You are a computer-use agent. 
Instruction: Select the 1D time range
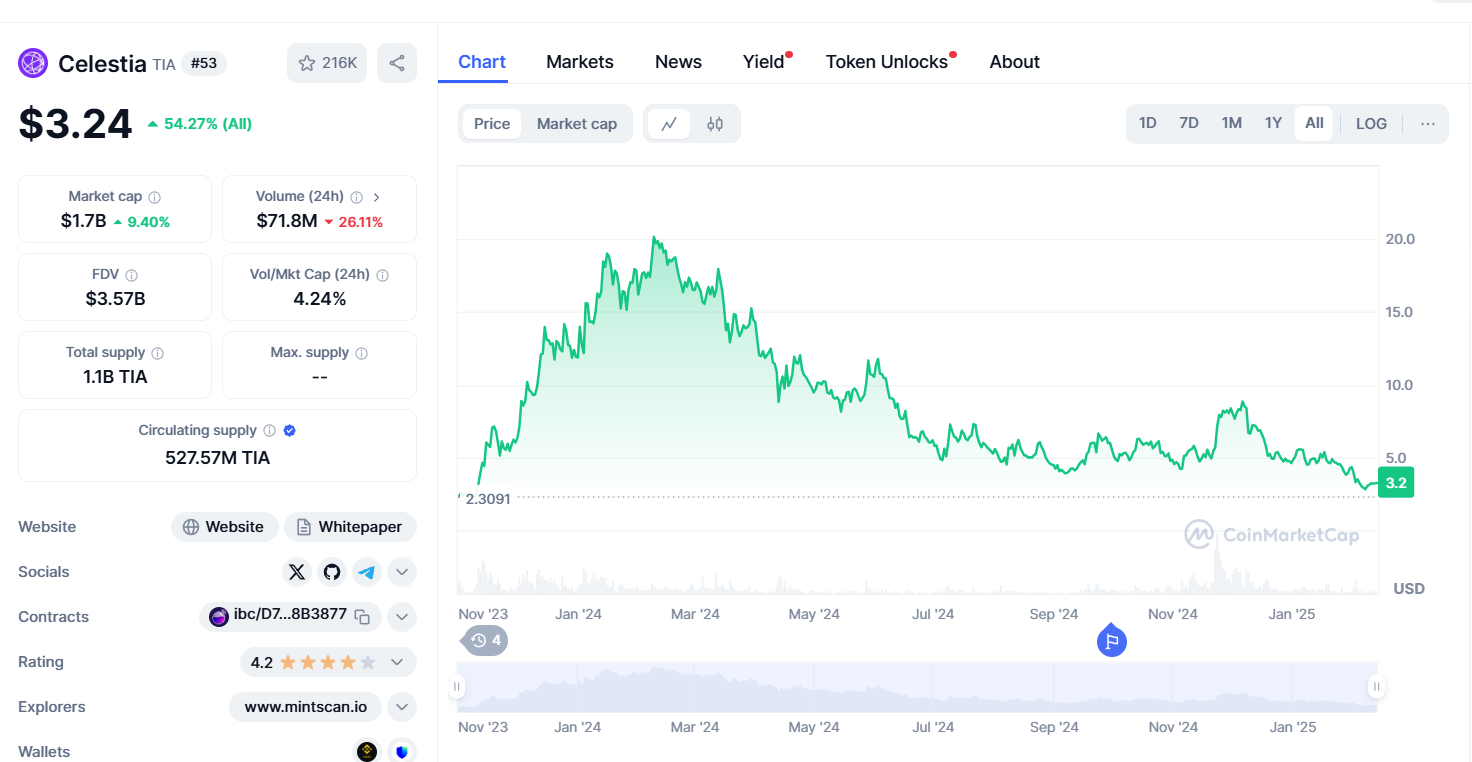pyautogui.click(x=1148, y=123)
